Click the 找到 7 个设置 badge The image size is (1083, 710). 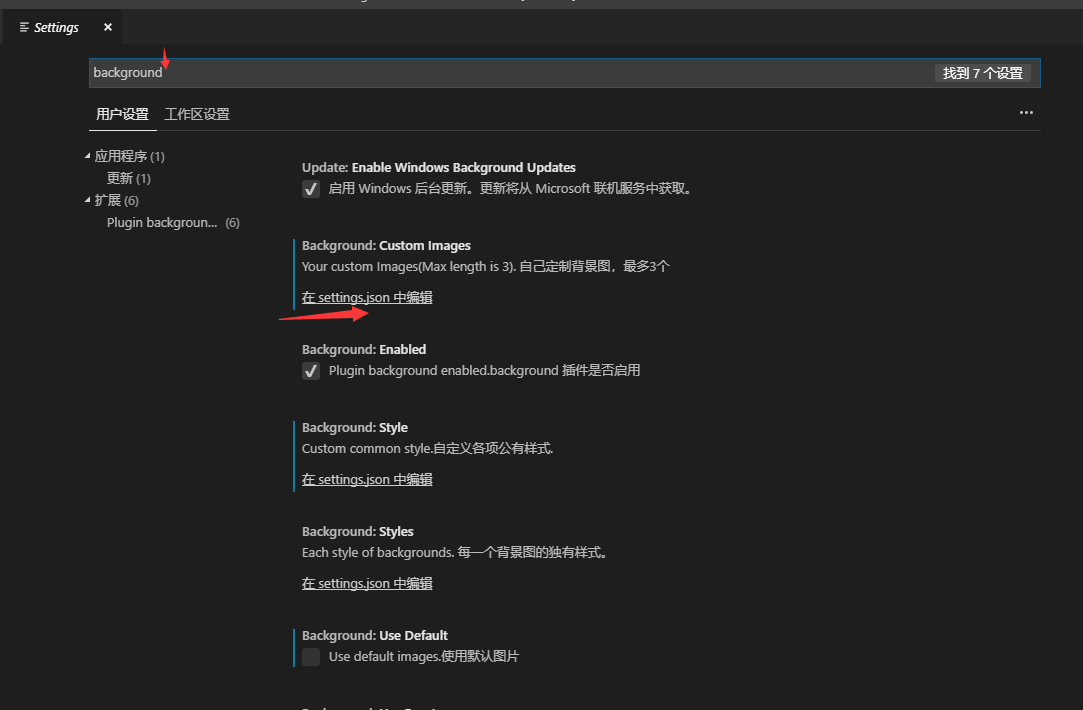(982, 72)
